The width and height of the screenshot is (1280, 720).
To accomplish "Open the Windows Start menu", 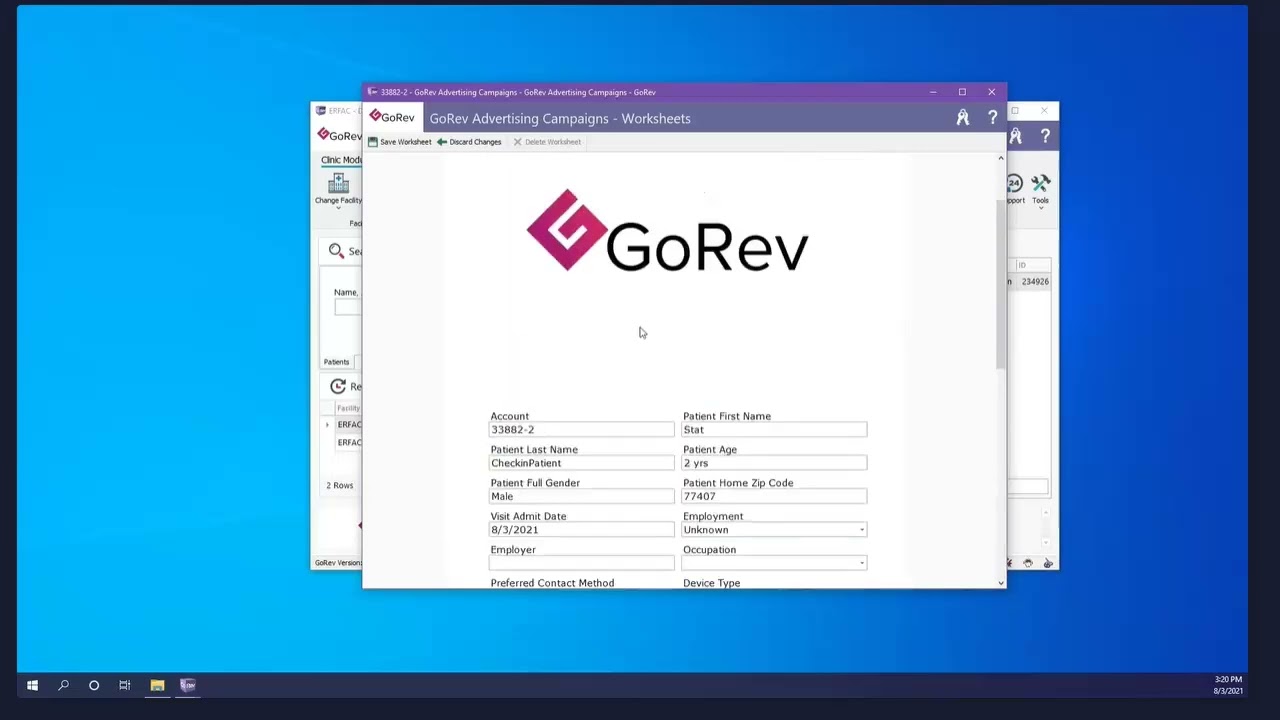I will [32, 685].
